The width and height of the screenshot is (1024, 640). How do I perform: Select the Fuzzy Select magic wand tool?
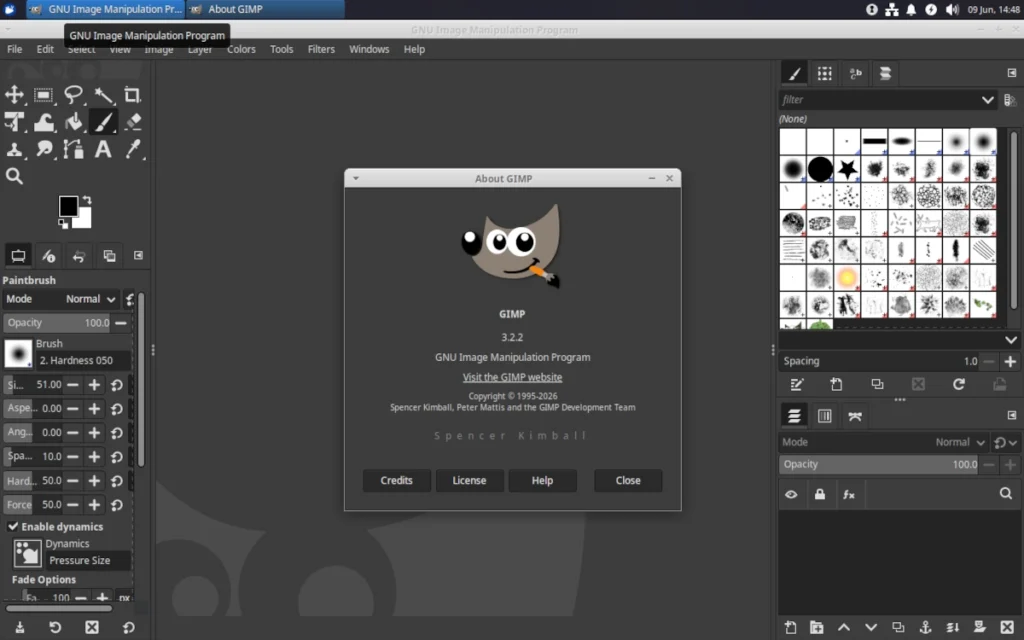coord(103,95)
